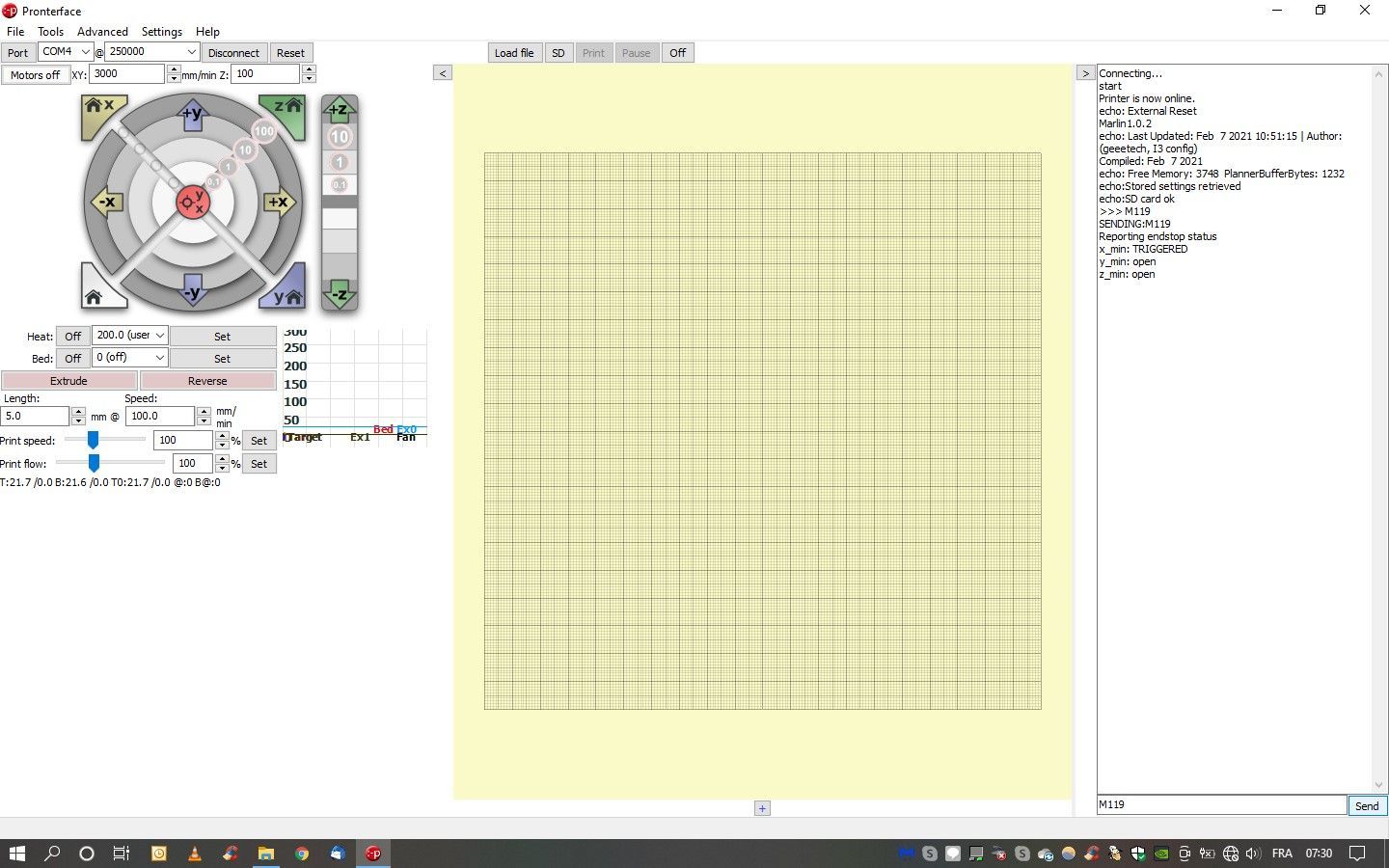Click the + button below the print bed

[x=763, y=809]
